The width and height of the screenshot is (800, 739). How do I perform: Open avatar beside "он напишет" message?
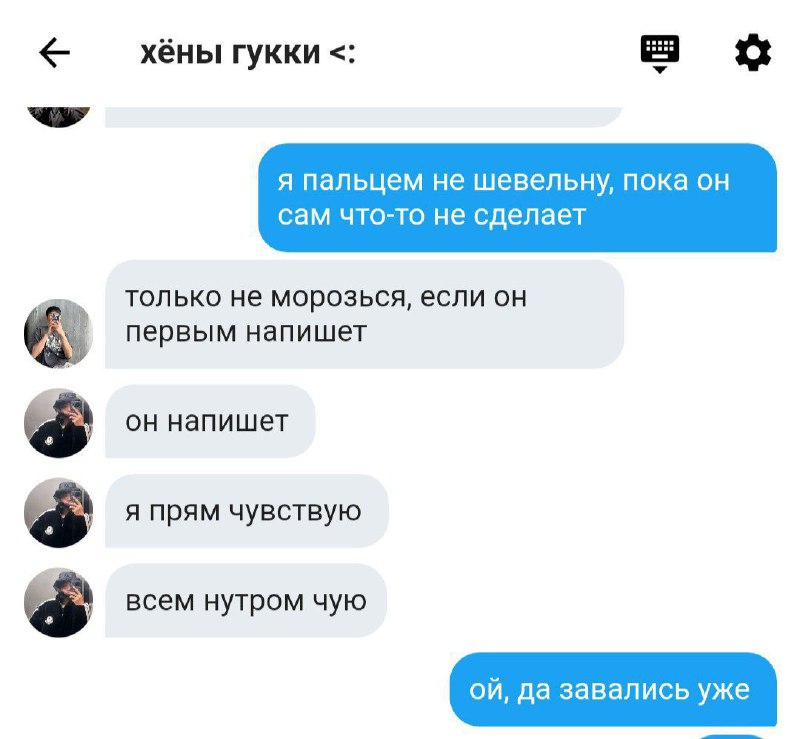pyautogui.click(x=58, y=423)
